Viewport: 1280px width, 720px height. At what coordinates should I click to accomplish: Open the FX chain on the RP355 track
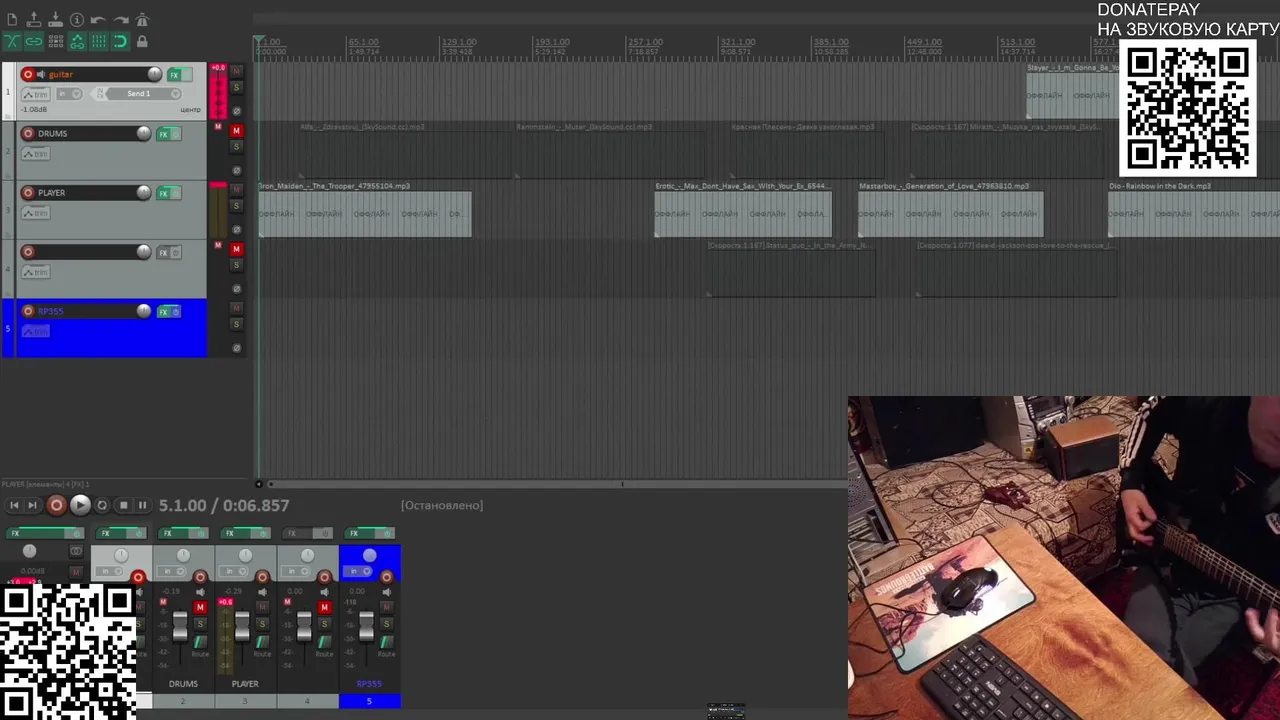pos(163,311)
